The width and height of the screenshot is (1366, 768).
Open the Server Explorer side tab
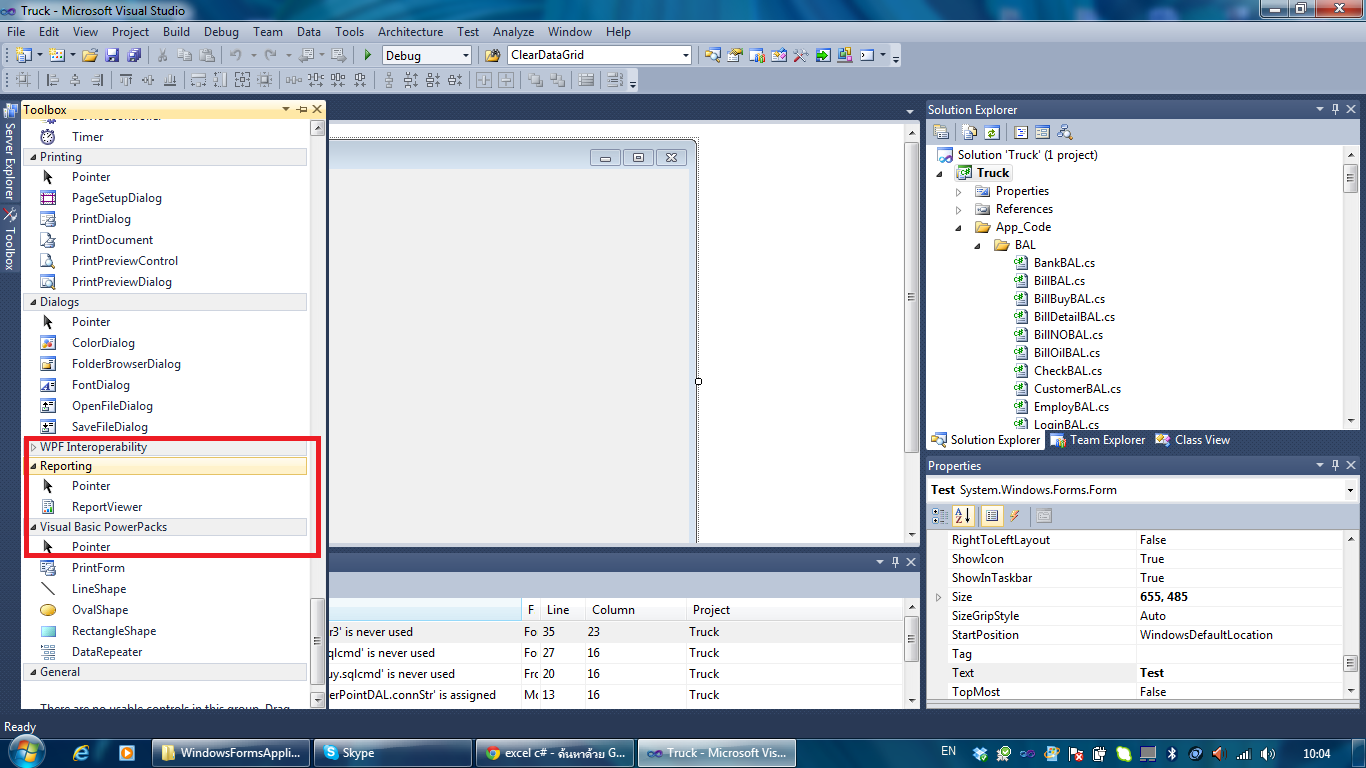click(10, 153)
